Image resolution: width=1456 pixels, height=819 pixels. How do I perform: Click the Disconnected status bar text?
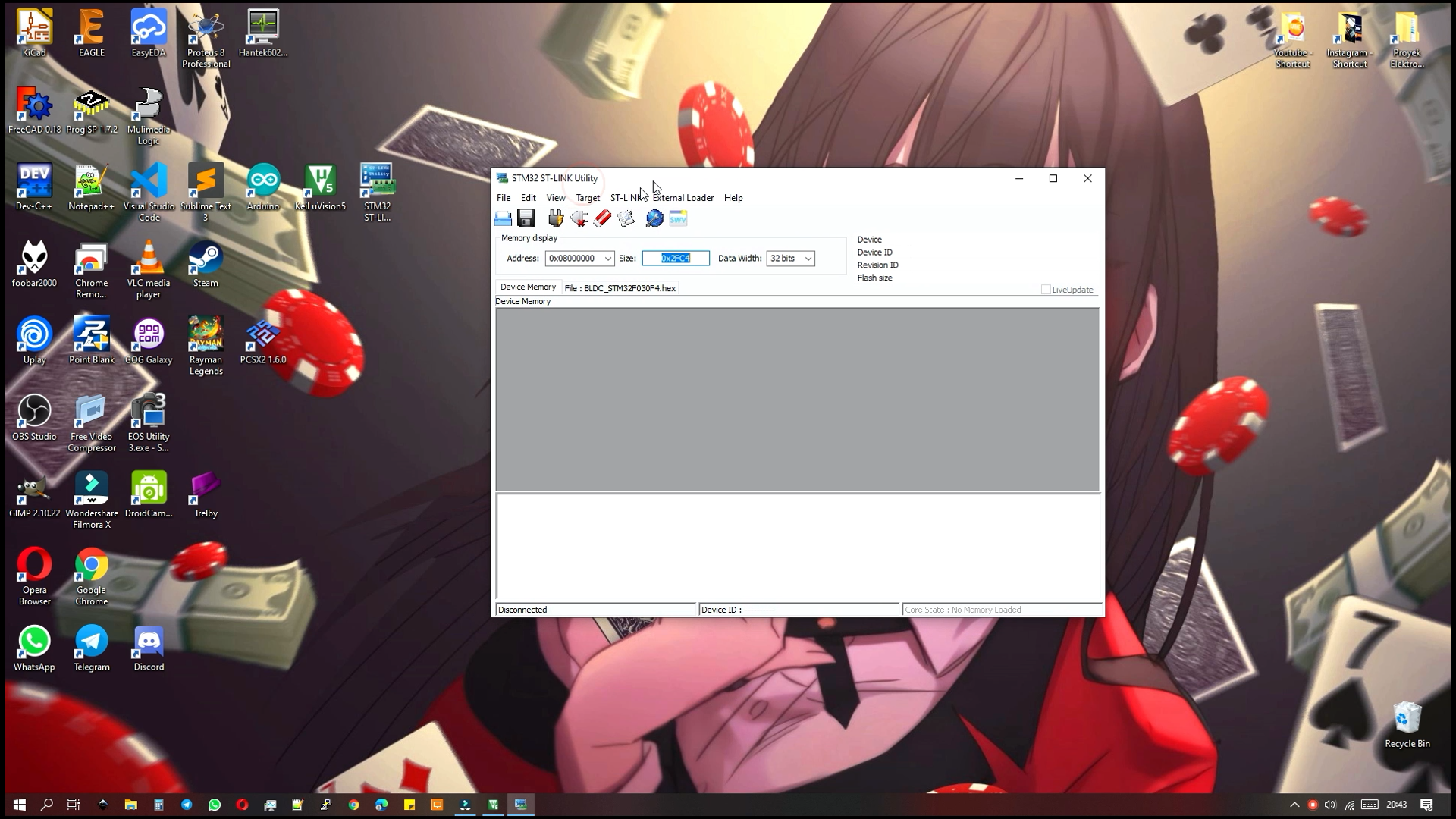point(522,610)
